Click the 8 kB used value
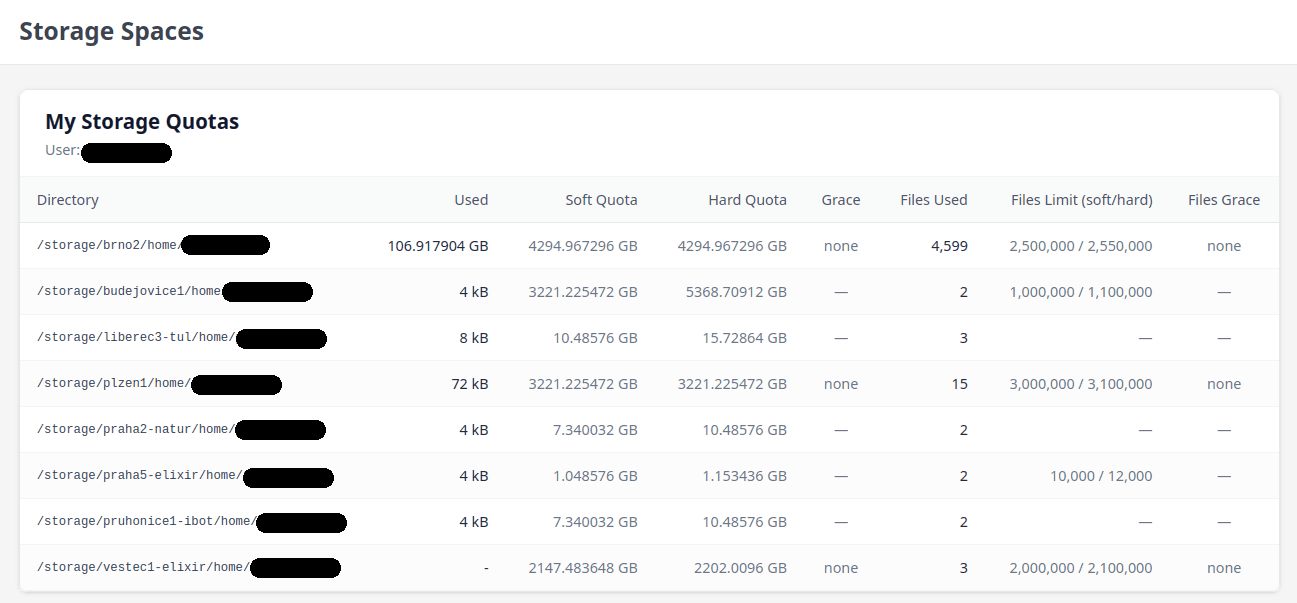The image size is (1297, 603). pos(474,338)
